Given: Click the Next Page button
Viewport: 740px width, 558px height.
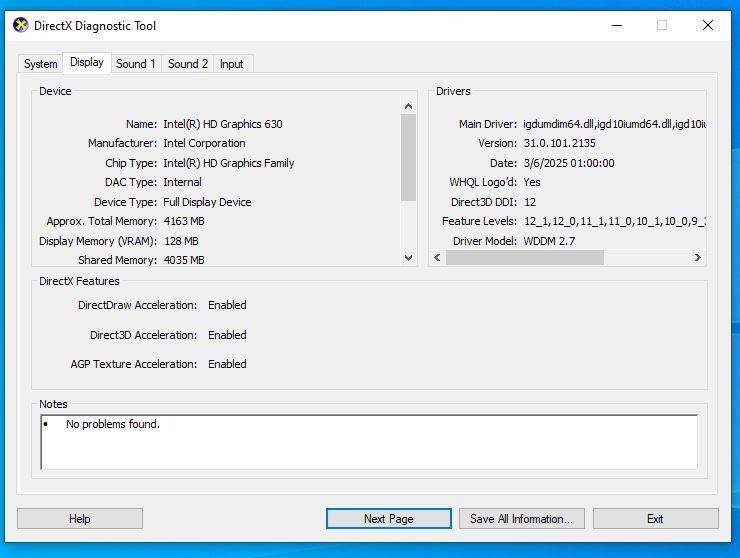Looking at the screenshot, I should coord(388,518).
